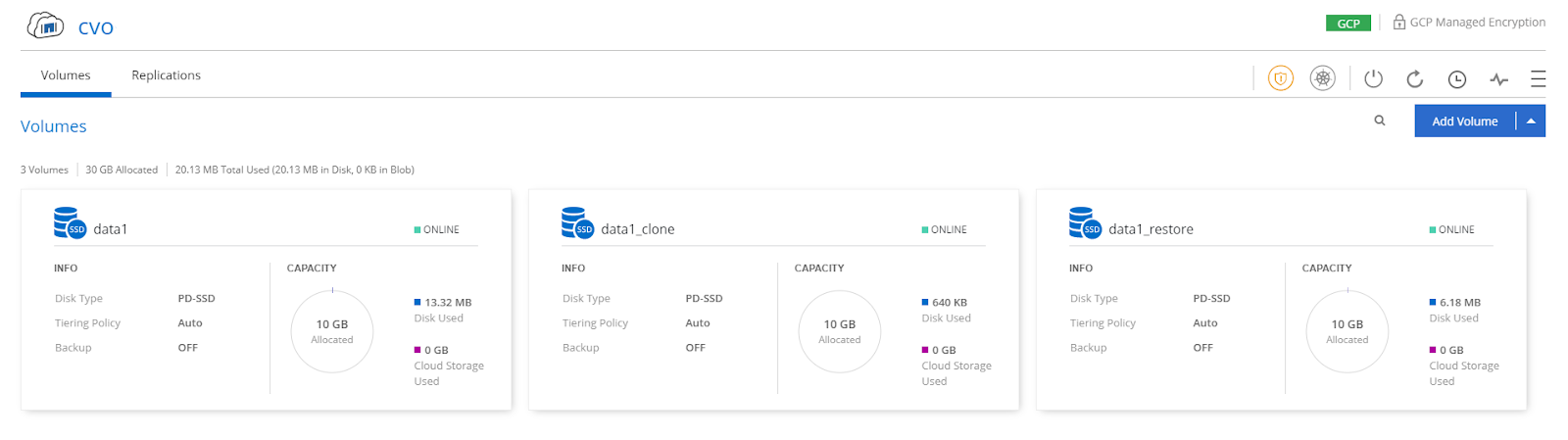The height and width of the screenshot is (440, 1568).
Task: Click the data1_clone SSD disk icon
Action: [577, 222]
